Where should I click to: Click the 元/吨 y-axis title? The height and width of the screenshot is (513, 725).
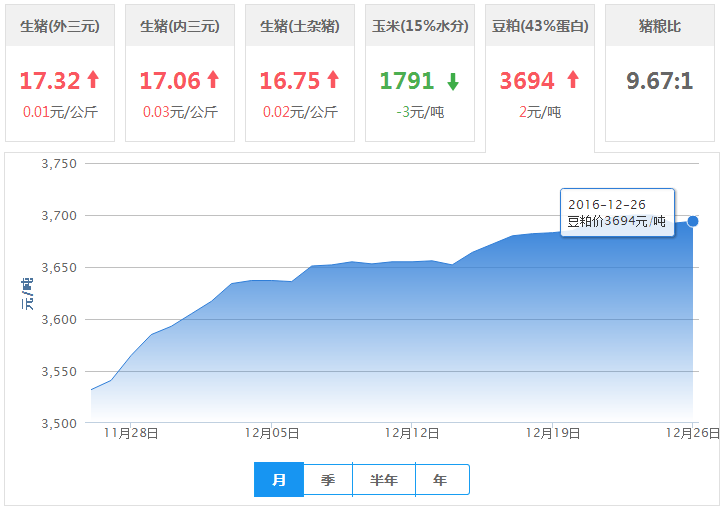tap(27, 294)
